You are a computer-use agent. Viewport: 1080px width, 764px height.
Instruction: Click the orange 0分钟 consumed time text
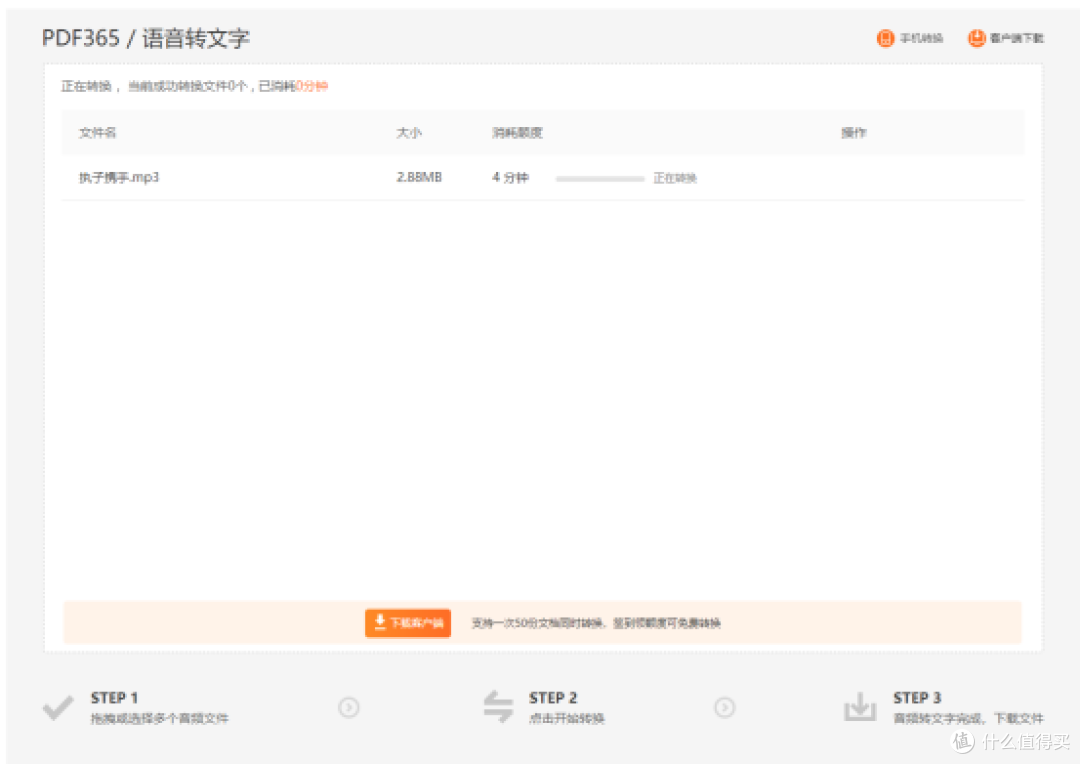(x=311, y=86)
